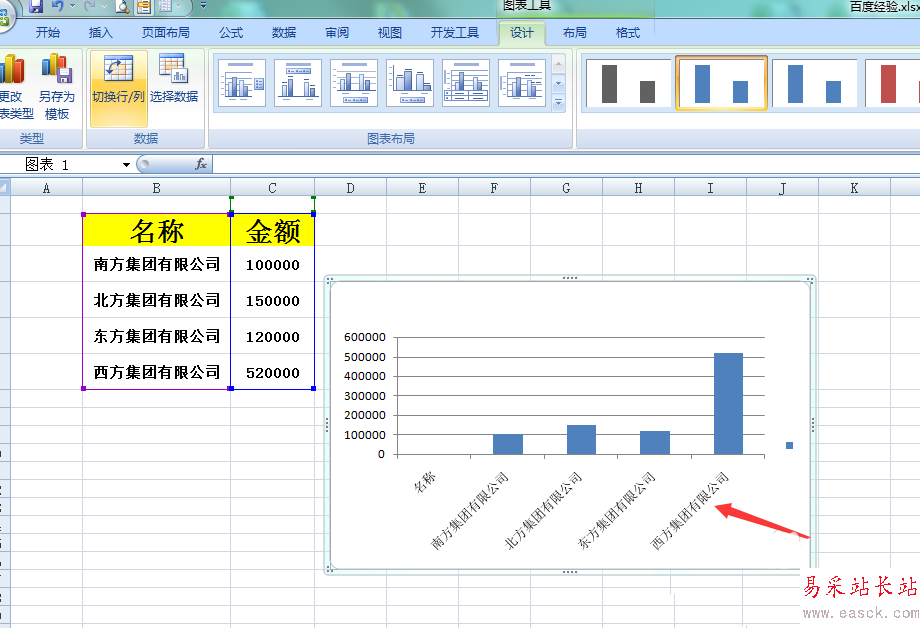Click the cell 东方集团有限公司
Screen dimensions: 920x628
157,336
